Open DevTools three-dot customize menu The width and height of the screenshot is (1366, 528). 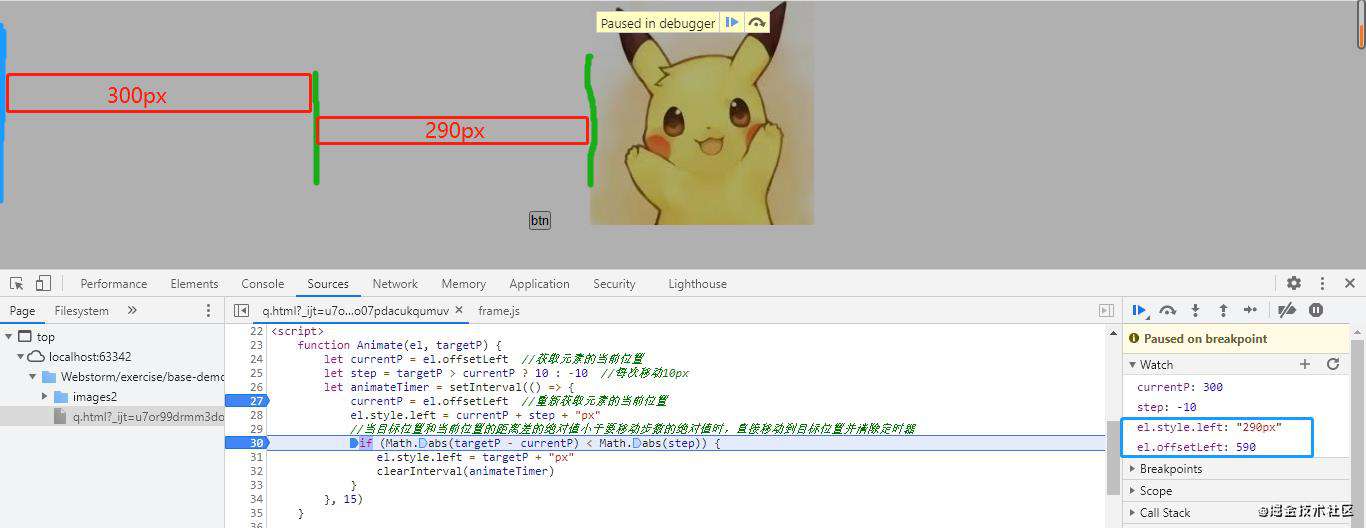pos(1322,284)
